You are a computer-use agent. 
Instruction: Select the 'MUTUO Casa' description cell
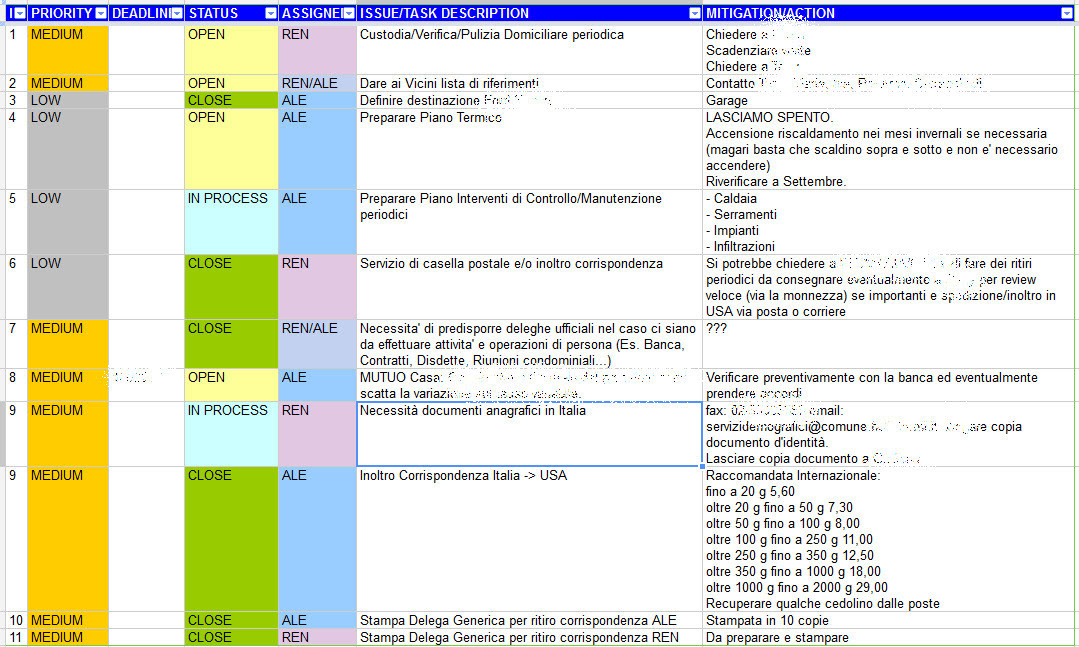(529, 385)
